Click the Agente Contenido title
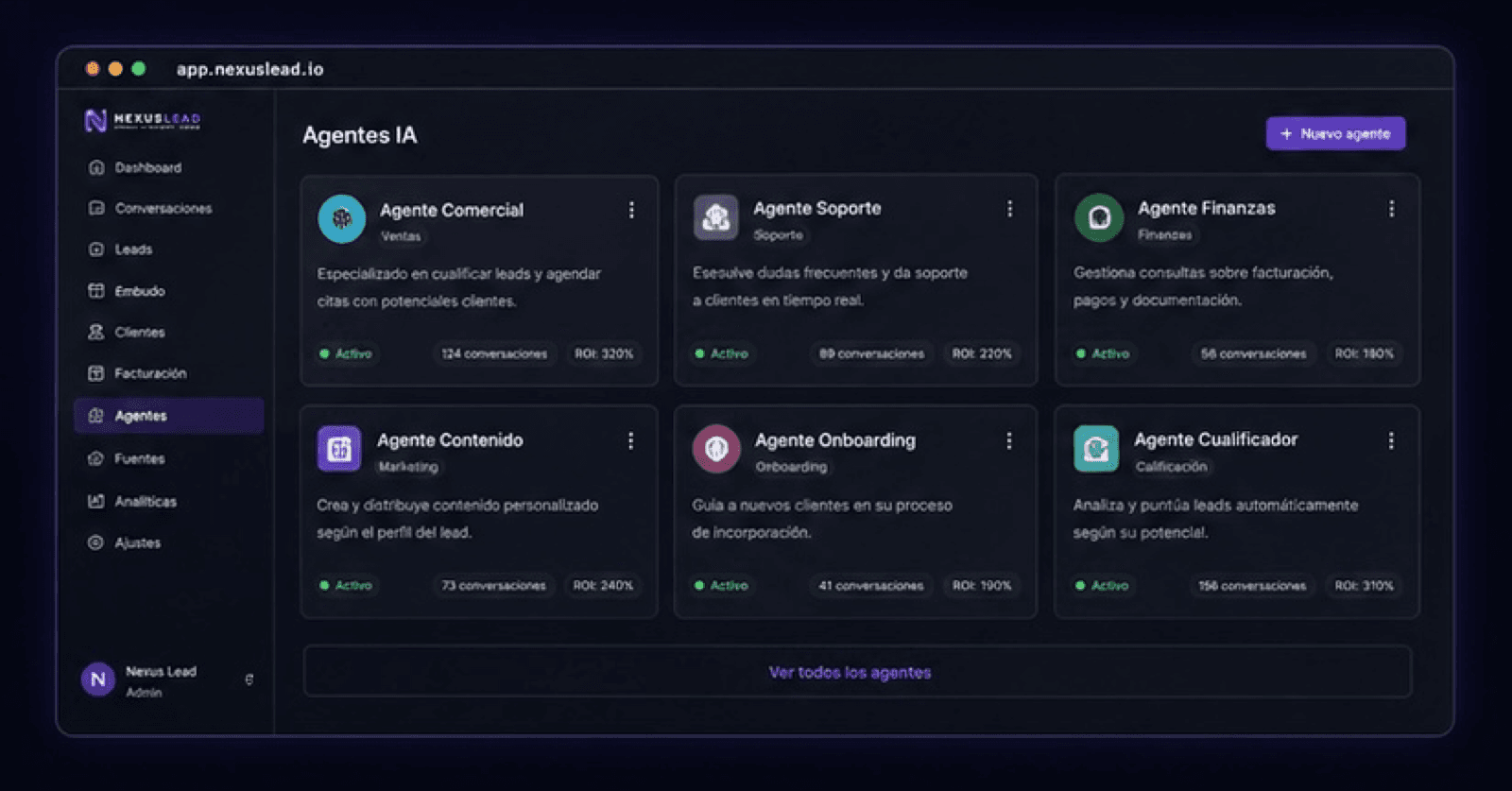The width and height of the screenshot is (1512, 791). coord(450,439)
